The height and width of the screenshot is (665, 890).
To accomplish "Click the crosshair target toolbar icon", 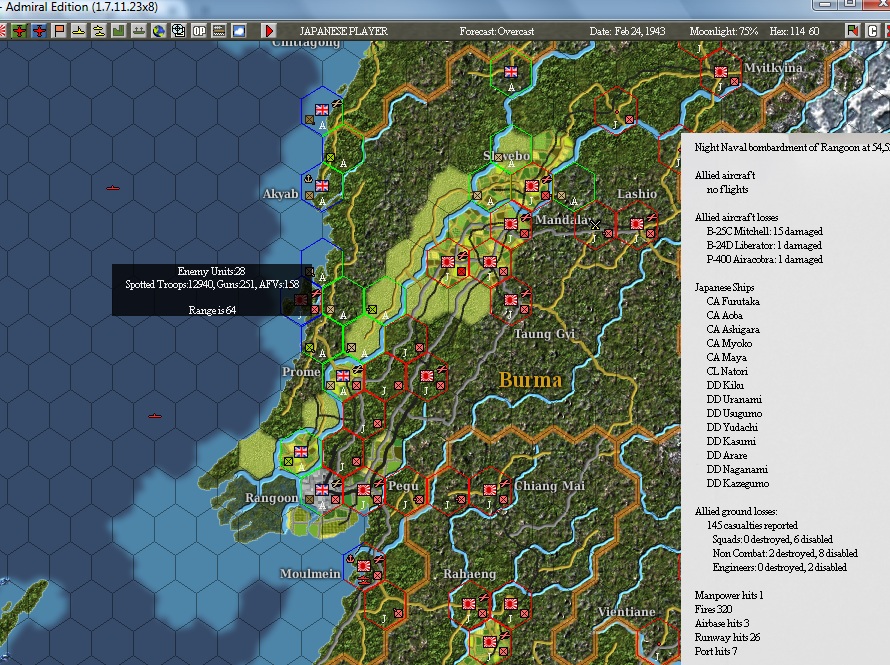I will pos(178,31).
